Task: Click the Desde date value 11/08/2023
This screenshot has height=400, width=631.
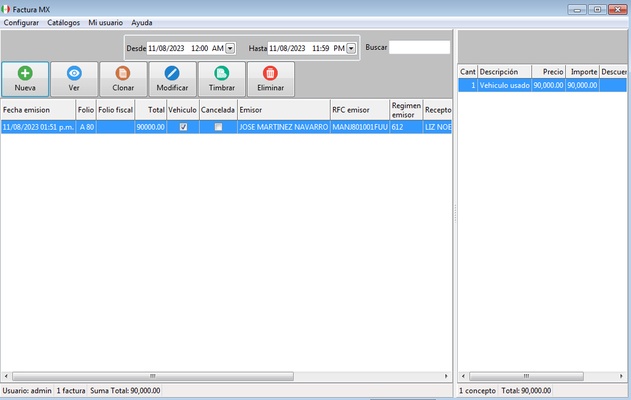Action: pyautogui.click(x=166, y=48)
